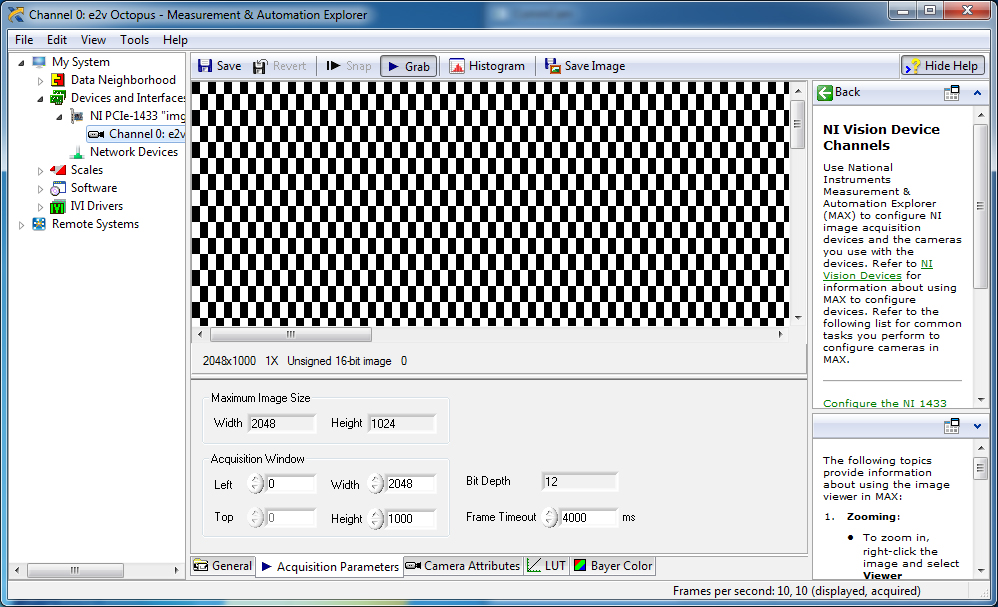Click the image horizontal scrollbar thumb
Image resolution: width=998 pixels, height=607 pixels.
(x=290, y=335)
